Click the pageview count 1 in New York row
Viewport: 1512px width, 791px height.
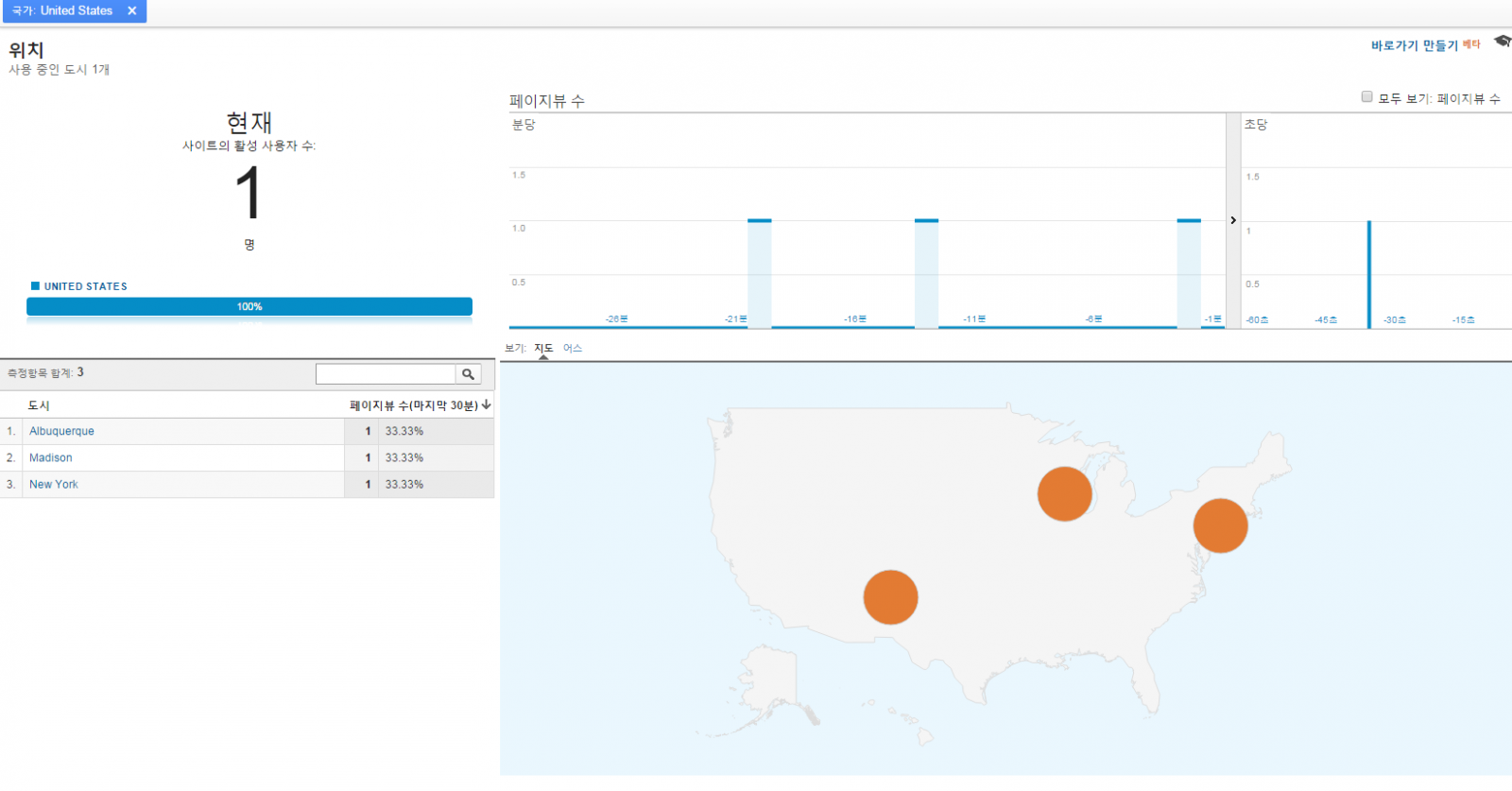tap(369, 485)
